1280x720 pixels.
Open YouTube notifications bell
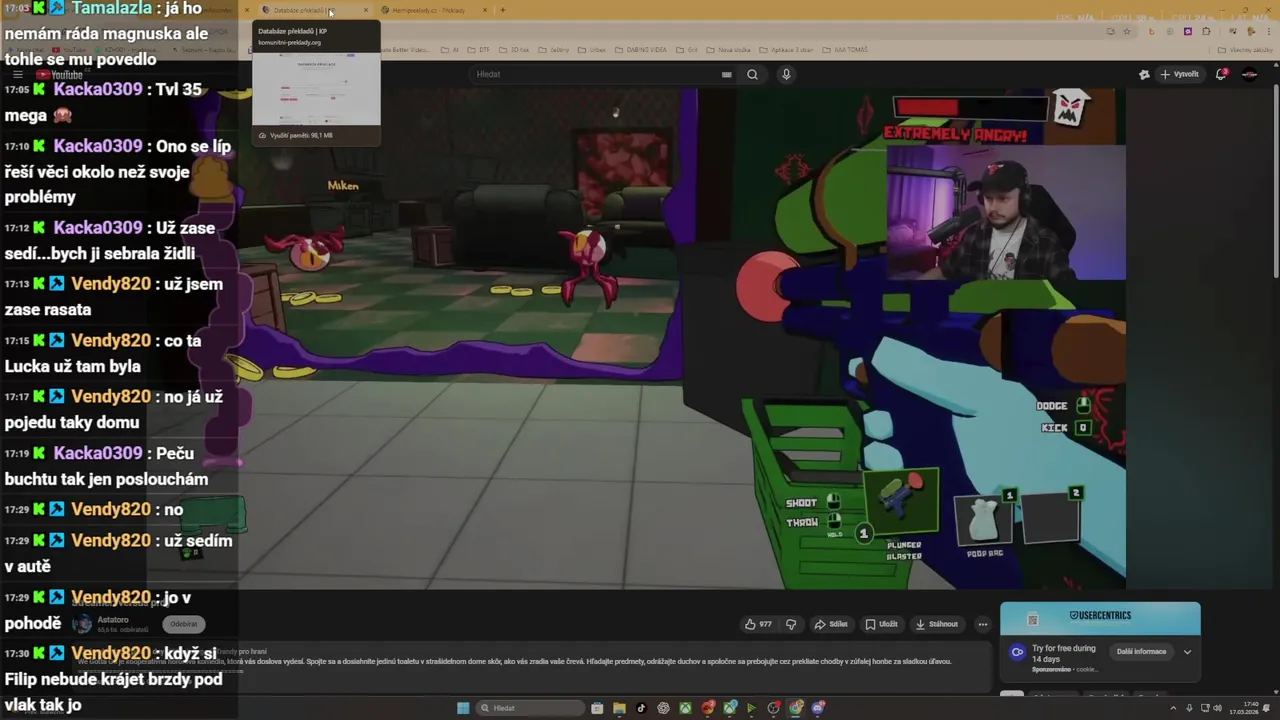[x=1222, y=74]
